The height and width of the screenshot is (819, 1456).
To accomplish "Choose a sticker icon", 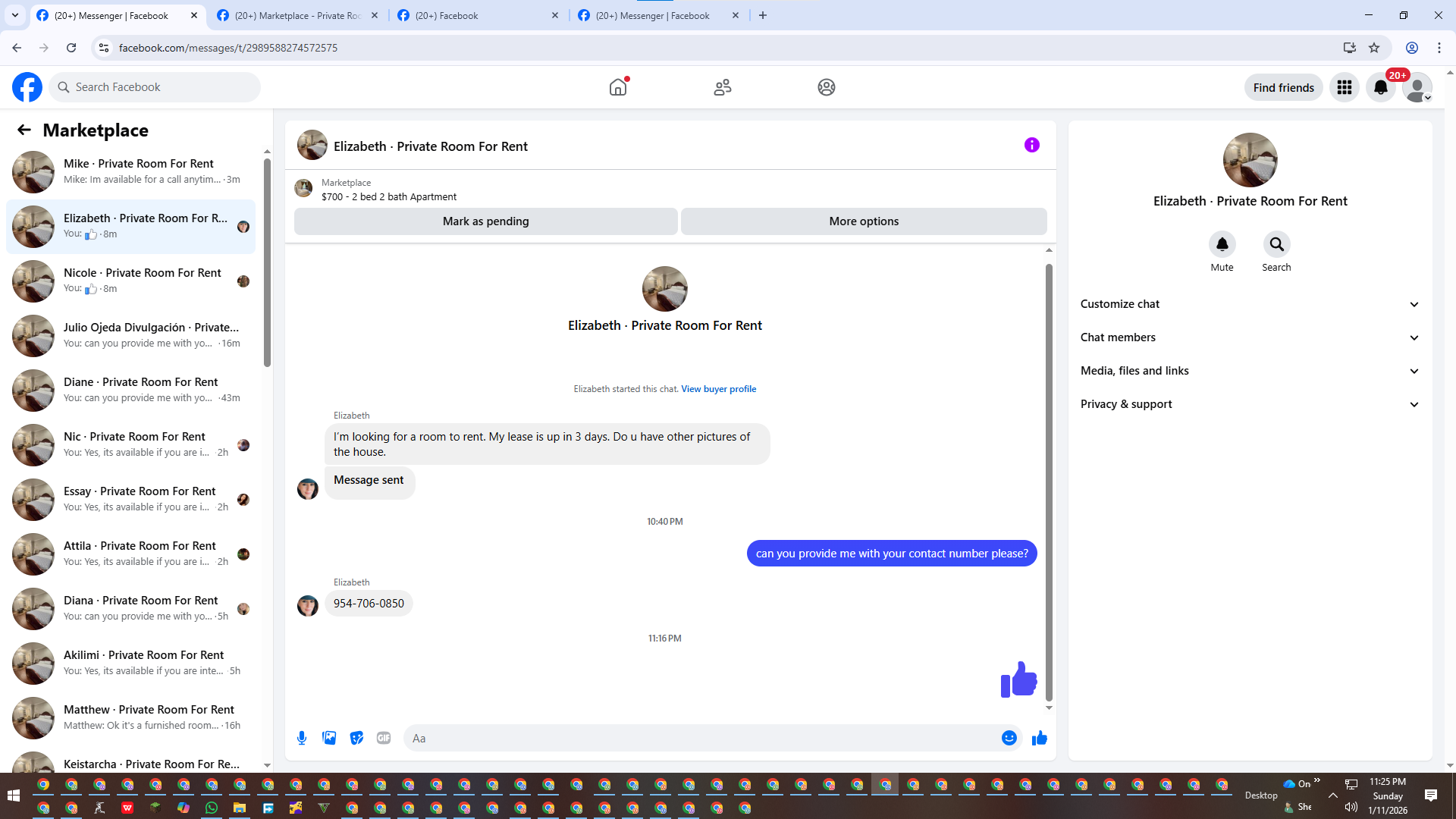I will coord(356,738).
